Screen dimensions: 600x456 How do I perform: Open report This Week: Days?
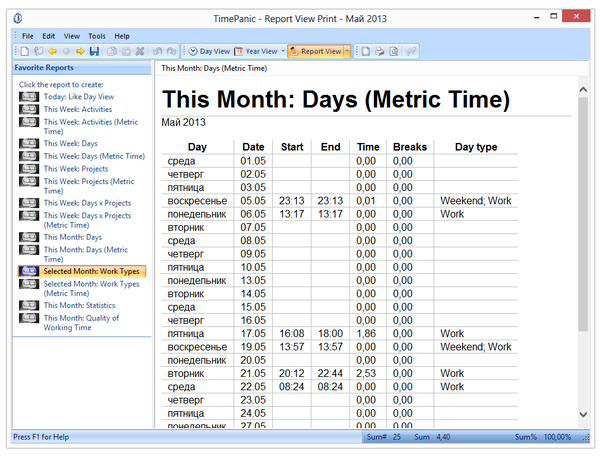[x=70, y=143]
